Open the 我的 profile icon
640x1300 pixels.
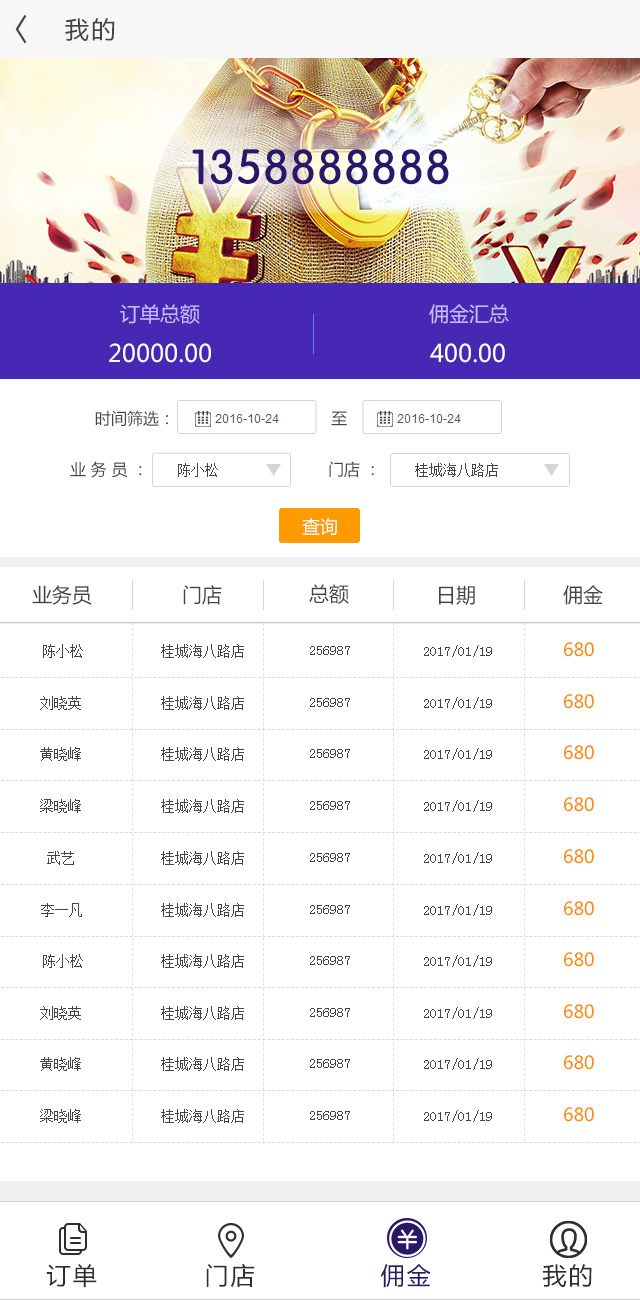pyautogui.click(x=567, y=1240)
